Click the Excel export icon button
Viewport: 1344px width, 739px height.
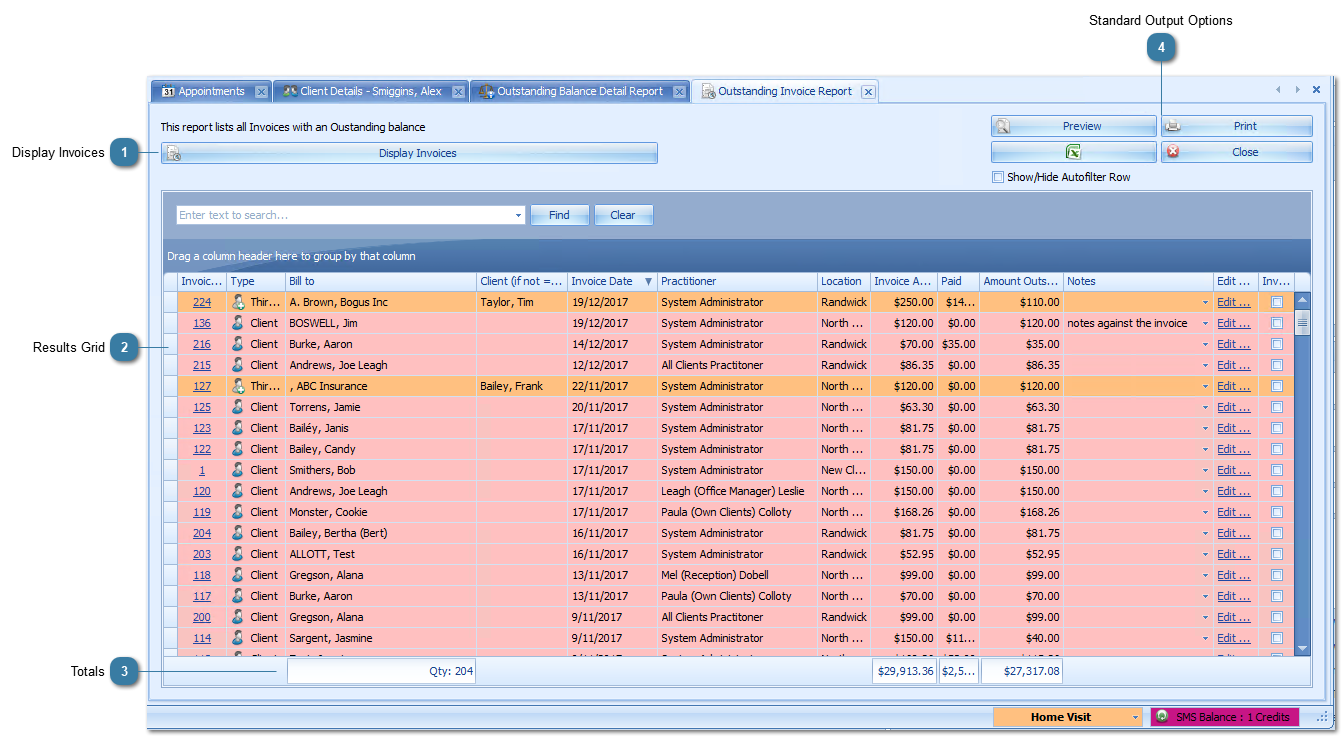pyautogui.click(x=1073, y=152)
